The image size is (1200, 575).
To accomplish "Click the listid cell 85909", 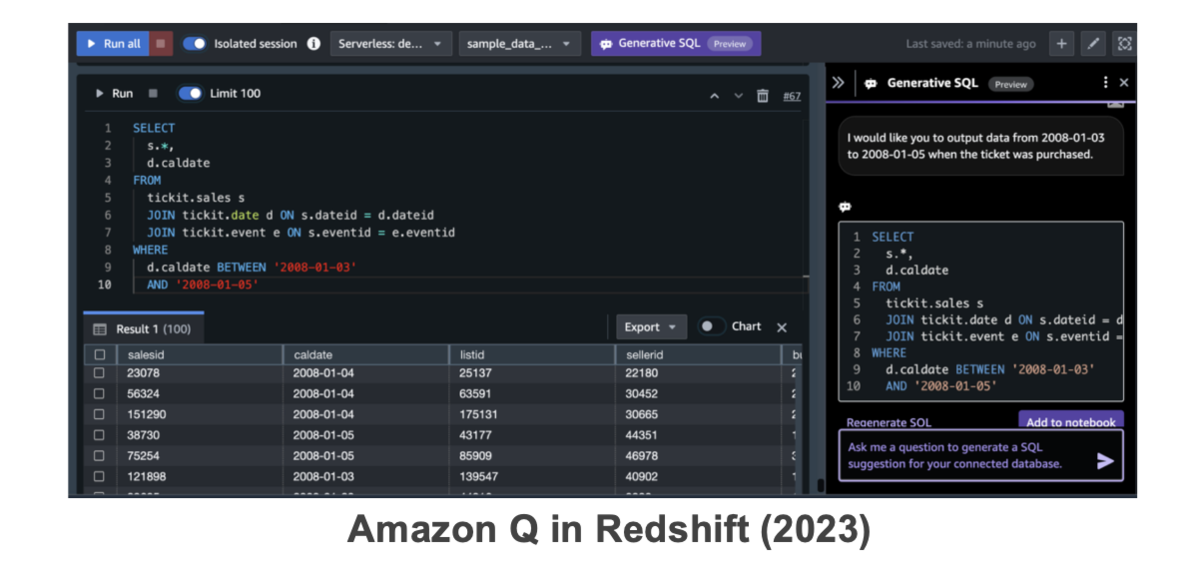I will coord(477,456).
